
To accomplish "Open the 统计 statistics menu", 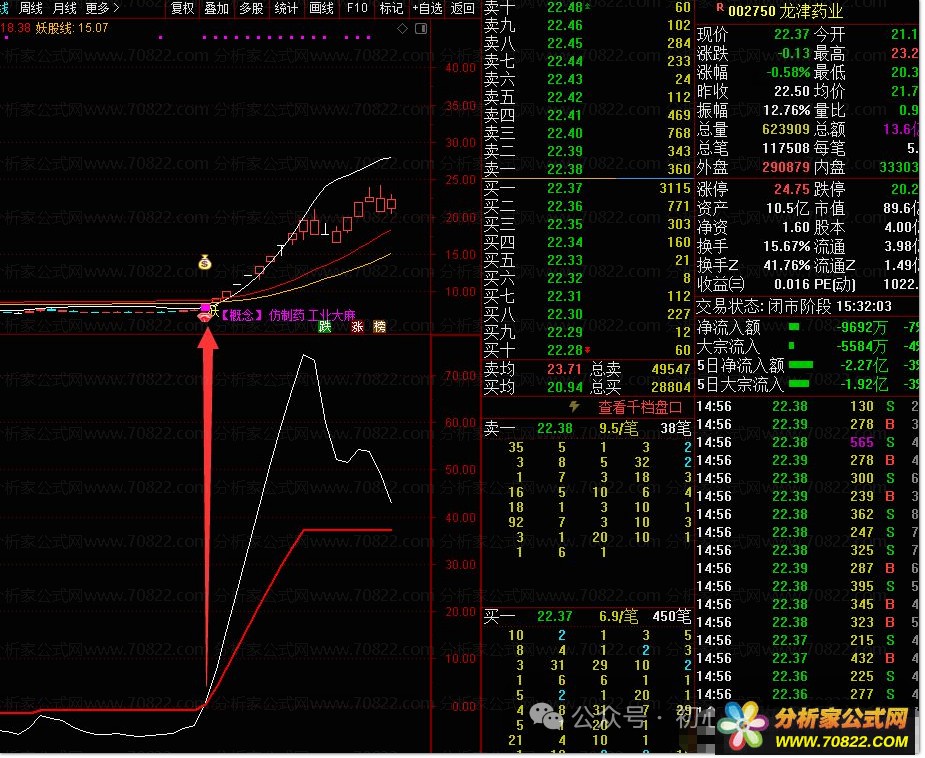I will point(286,8).
